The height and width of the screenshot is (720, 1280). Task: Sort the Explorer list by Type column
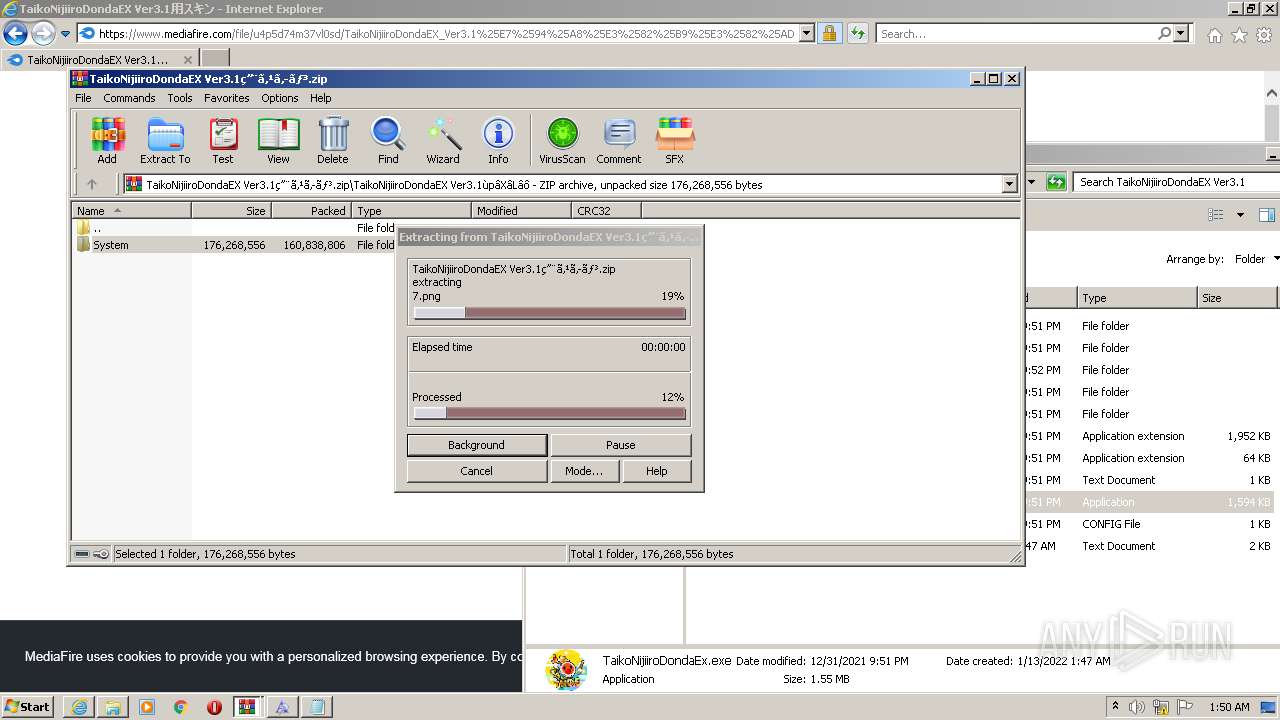coord(1137,298)
